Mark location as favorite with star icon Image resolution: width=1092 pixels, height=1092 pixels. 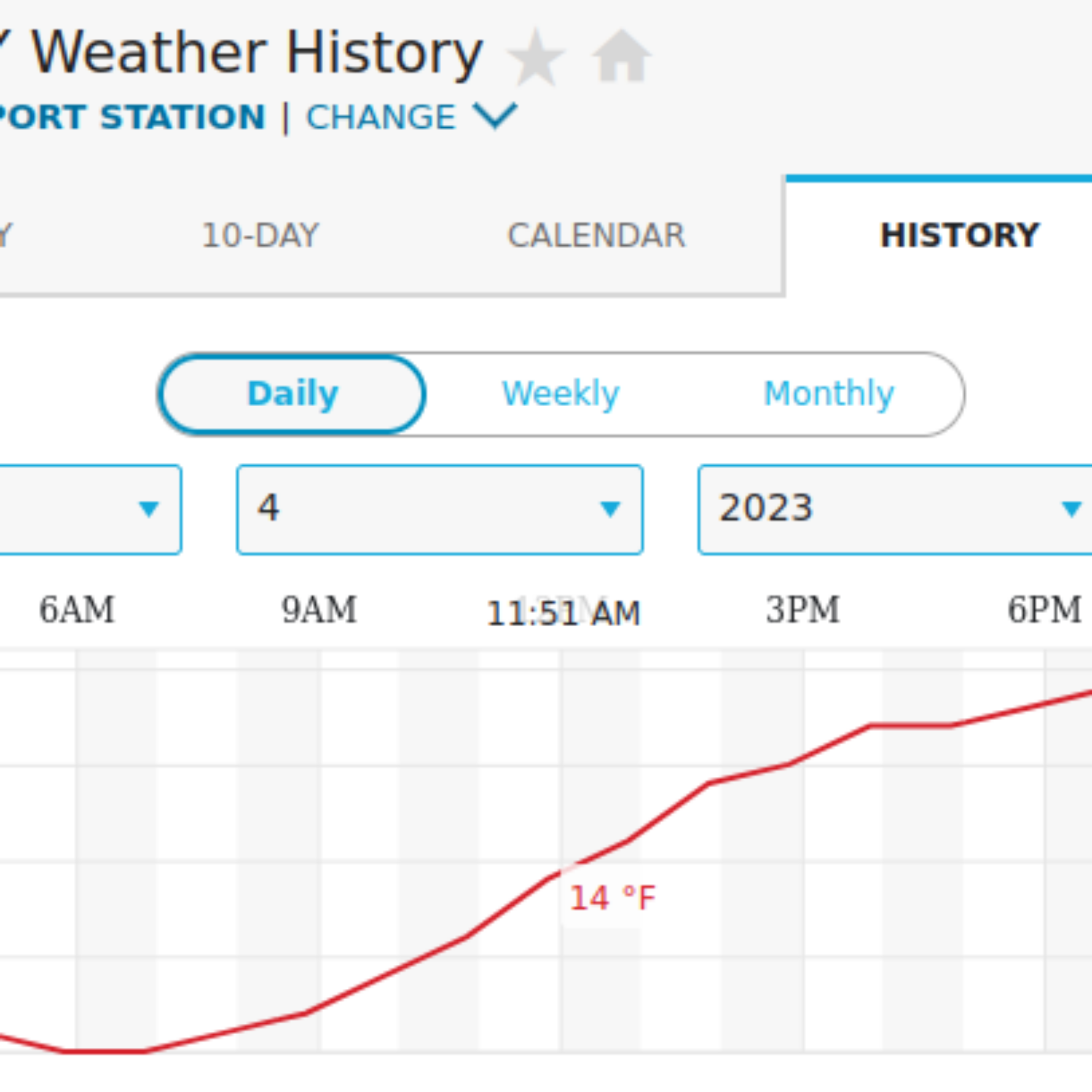click(535, 57)
